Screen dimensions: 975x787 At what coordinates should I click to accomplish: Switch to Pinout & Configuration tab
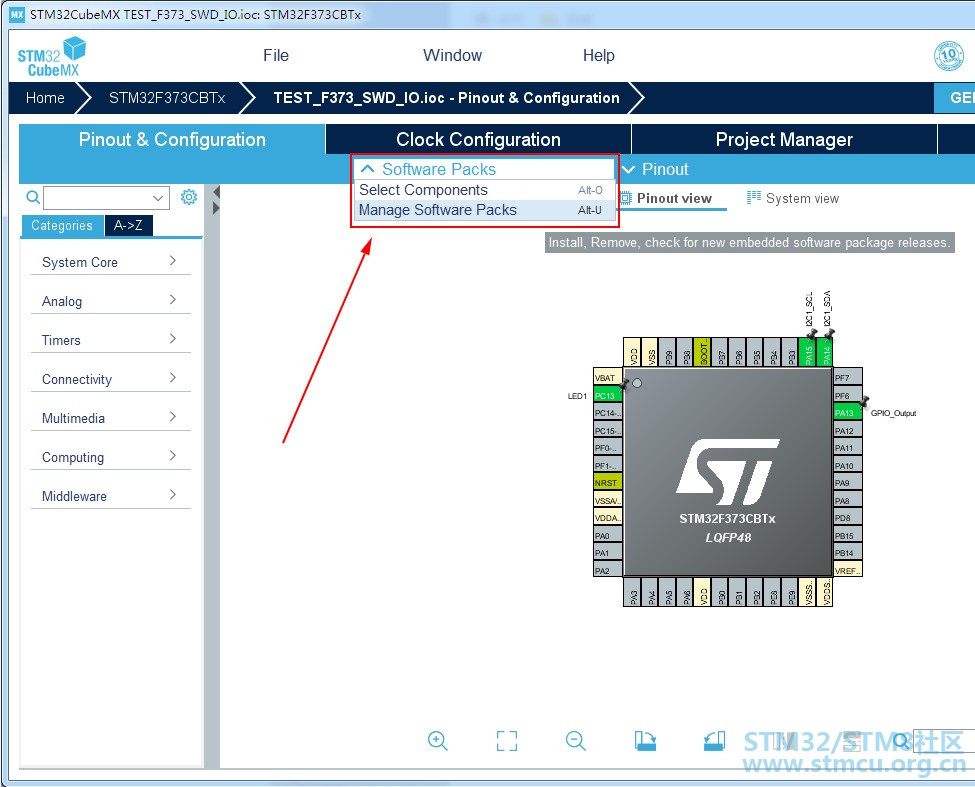tap(172, 139)
